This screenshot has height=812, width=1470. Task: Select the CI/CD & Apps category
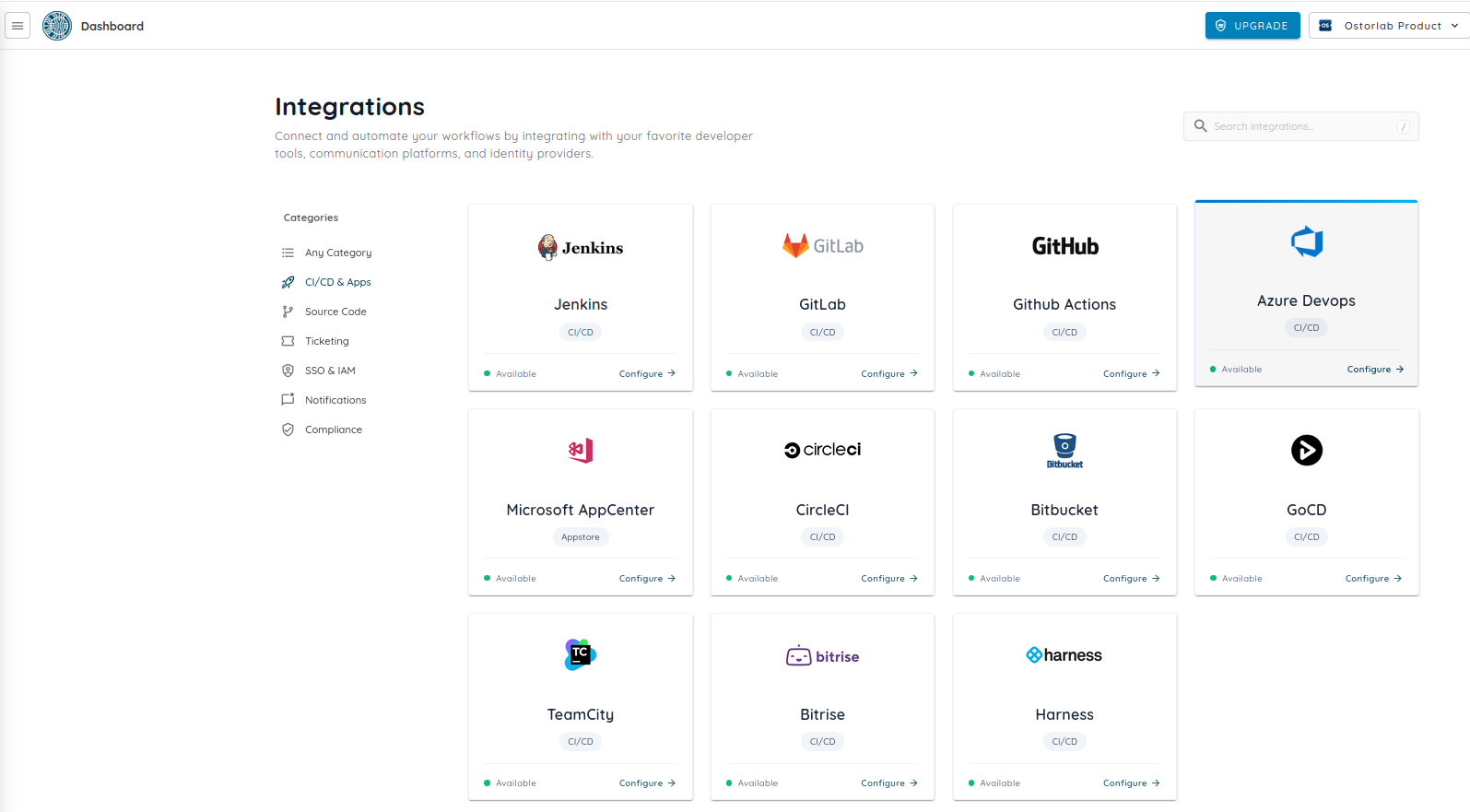(x=338, y=282)
